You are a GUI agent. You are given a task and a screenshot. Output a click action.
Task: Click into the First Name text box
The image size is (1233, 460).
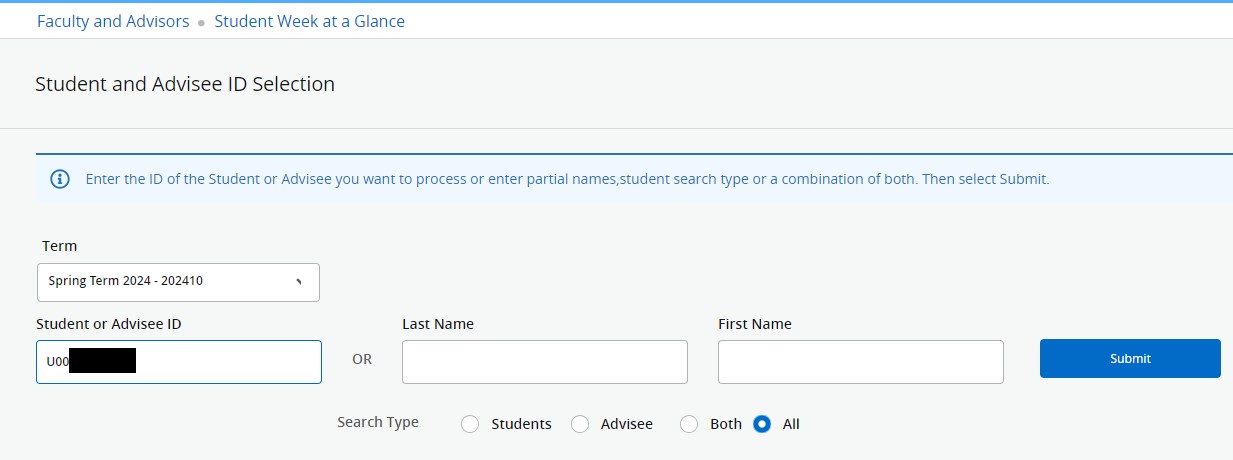point(860,362)
